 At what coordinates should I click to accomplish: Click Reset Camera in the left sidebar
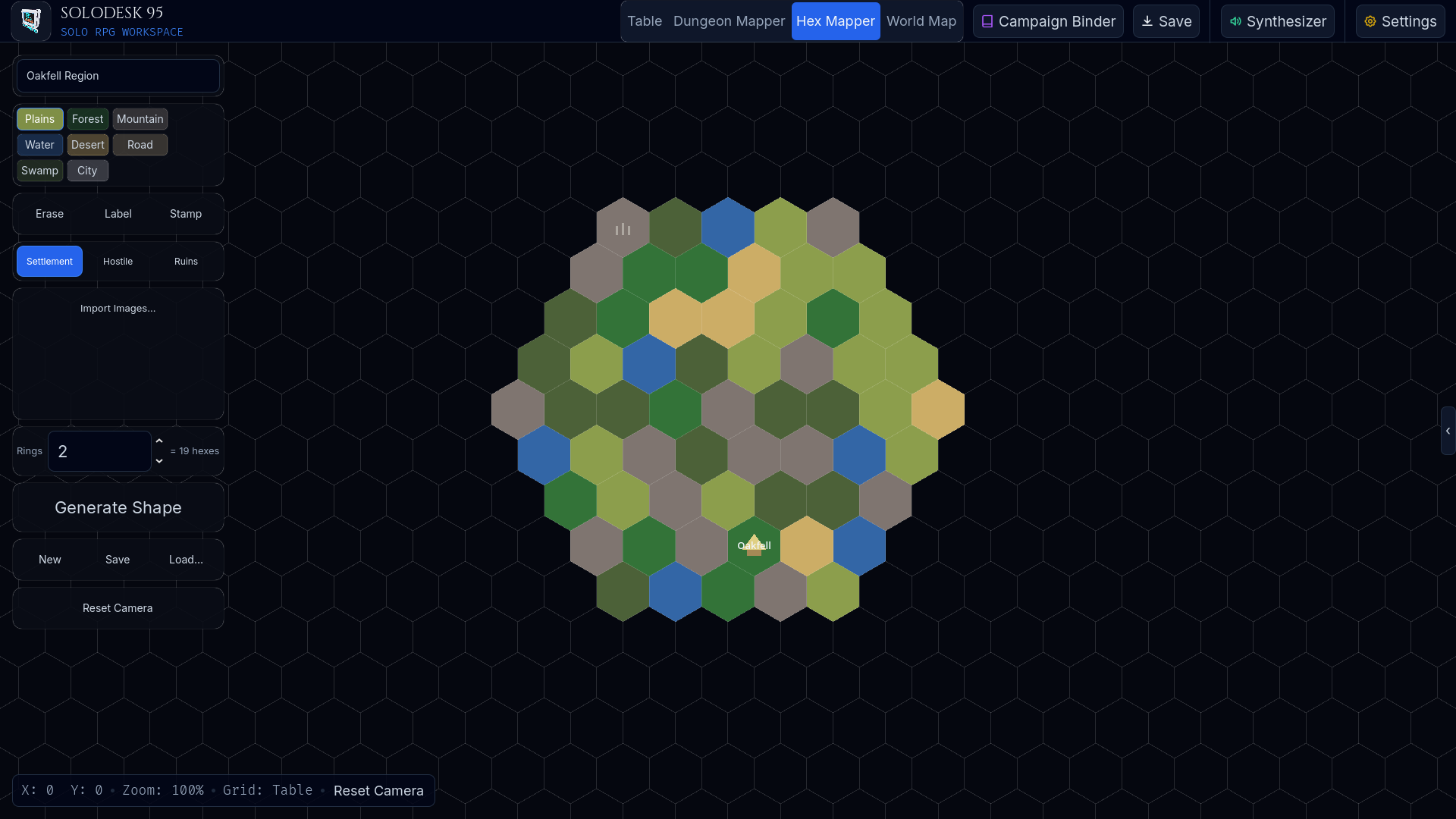click(x=118, y=608)
